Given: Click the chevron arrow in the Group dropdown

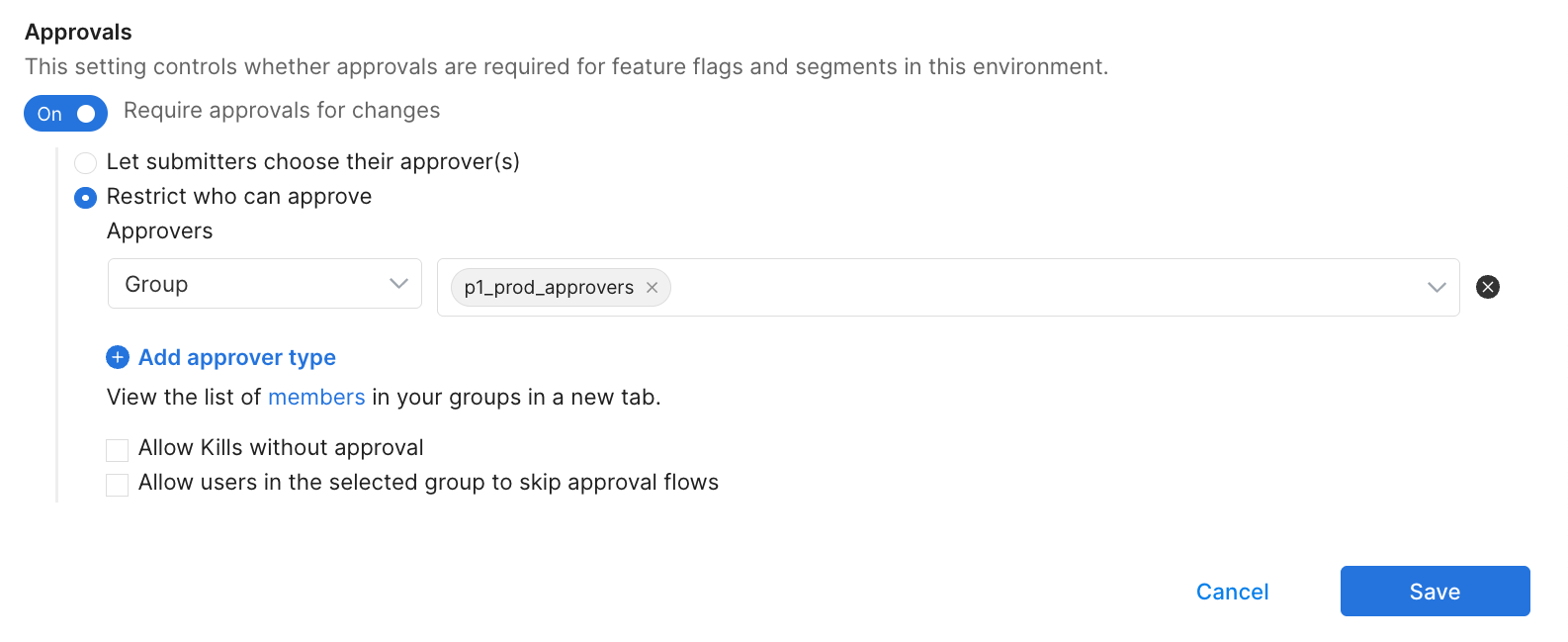Looking at the screenshot, I should coord(398,284).
